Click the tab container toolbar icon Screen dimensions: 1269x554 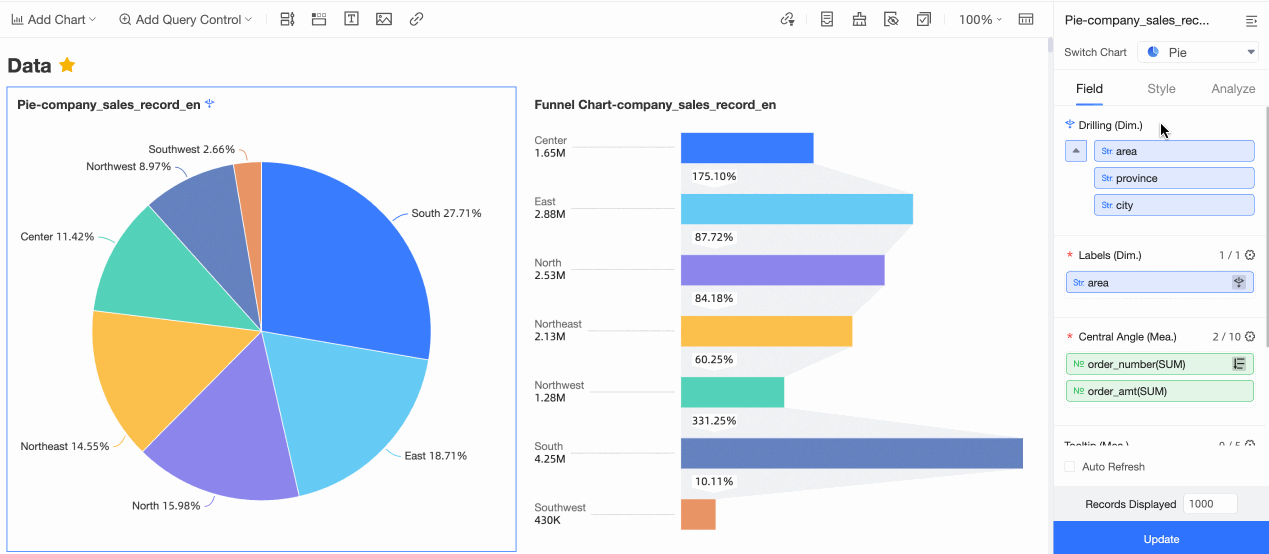tap(319, 19)
